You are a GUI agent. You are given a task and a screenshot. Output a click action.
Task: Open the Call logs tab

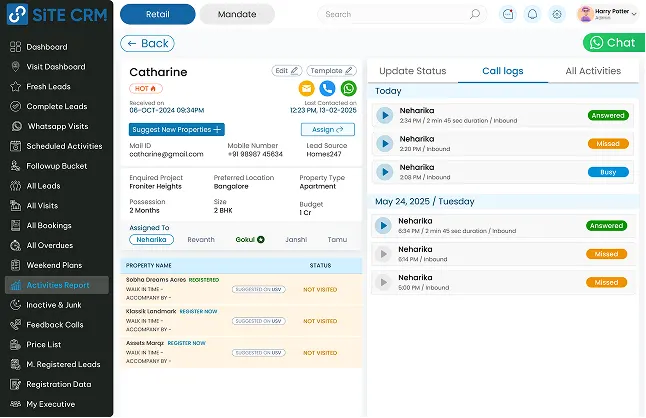tap(503, 71)
